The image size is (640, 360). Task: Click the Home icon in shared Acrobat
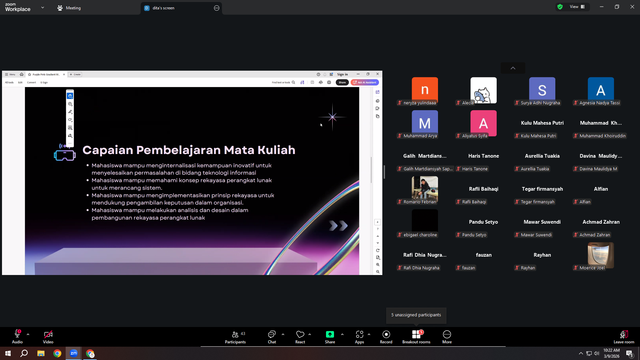pos(22,74)
